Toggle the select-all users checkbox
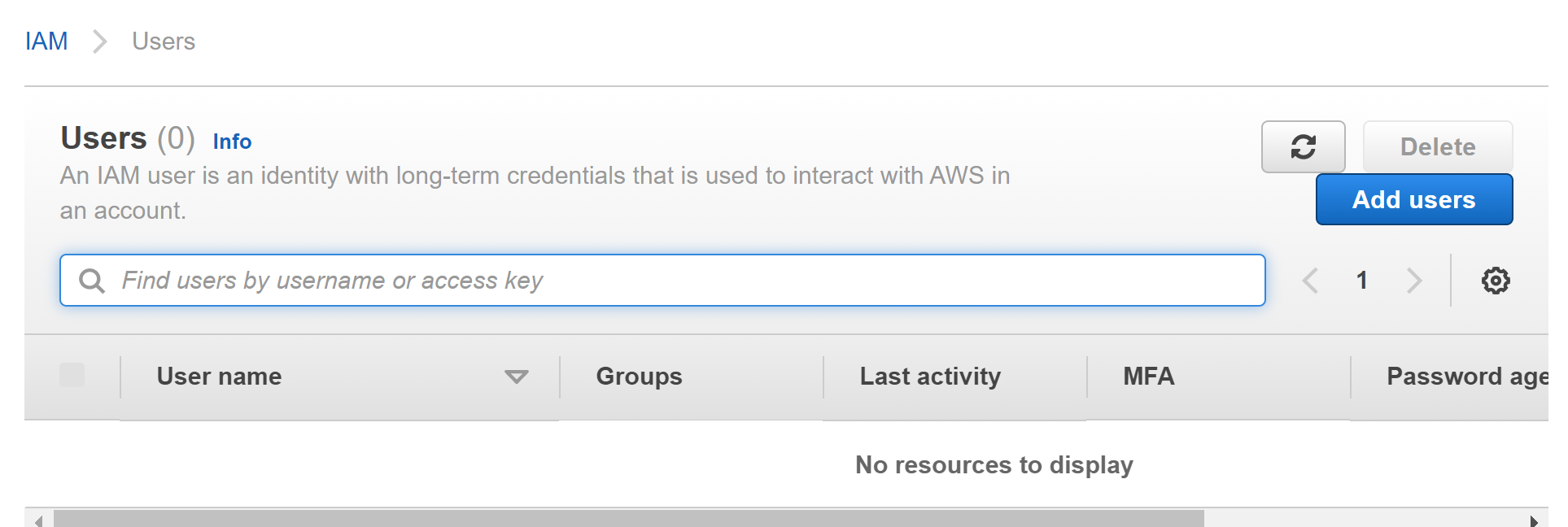Viewport: 1568px width, 527px height. click(x=72, y=375)
